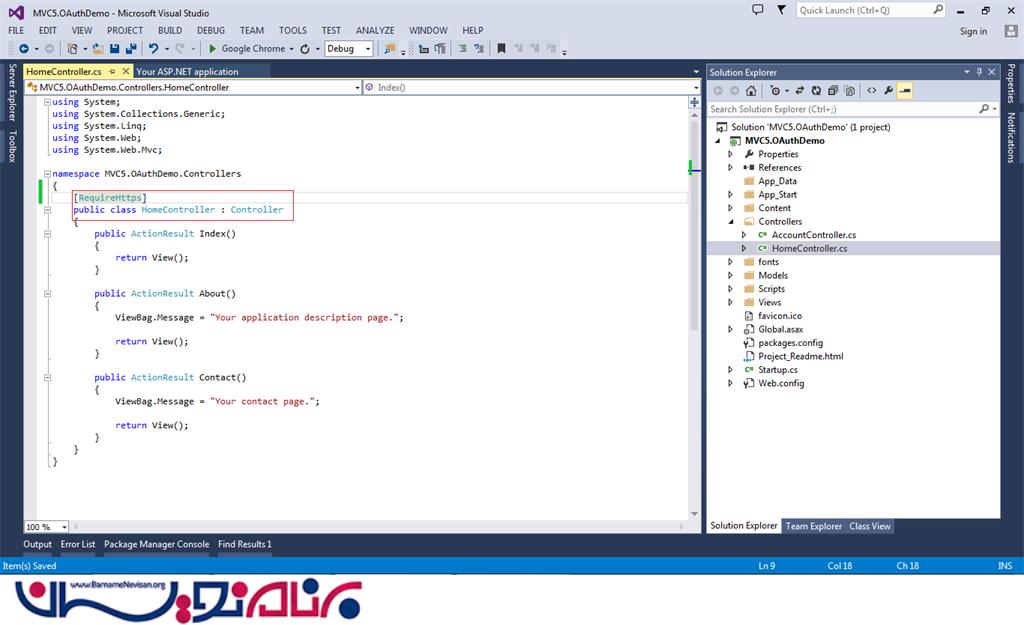Toggle pin on HomeController.cs tab
The width and height of the screenshot is (1024, 625).
[112, 72]
